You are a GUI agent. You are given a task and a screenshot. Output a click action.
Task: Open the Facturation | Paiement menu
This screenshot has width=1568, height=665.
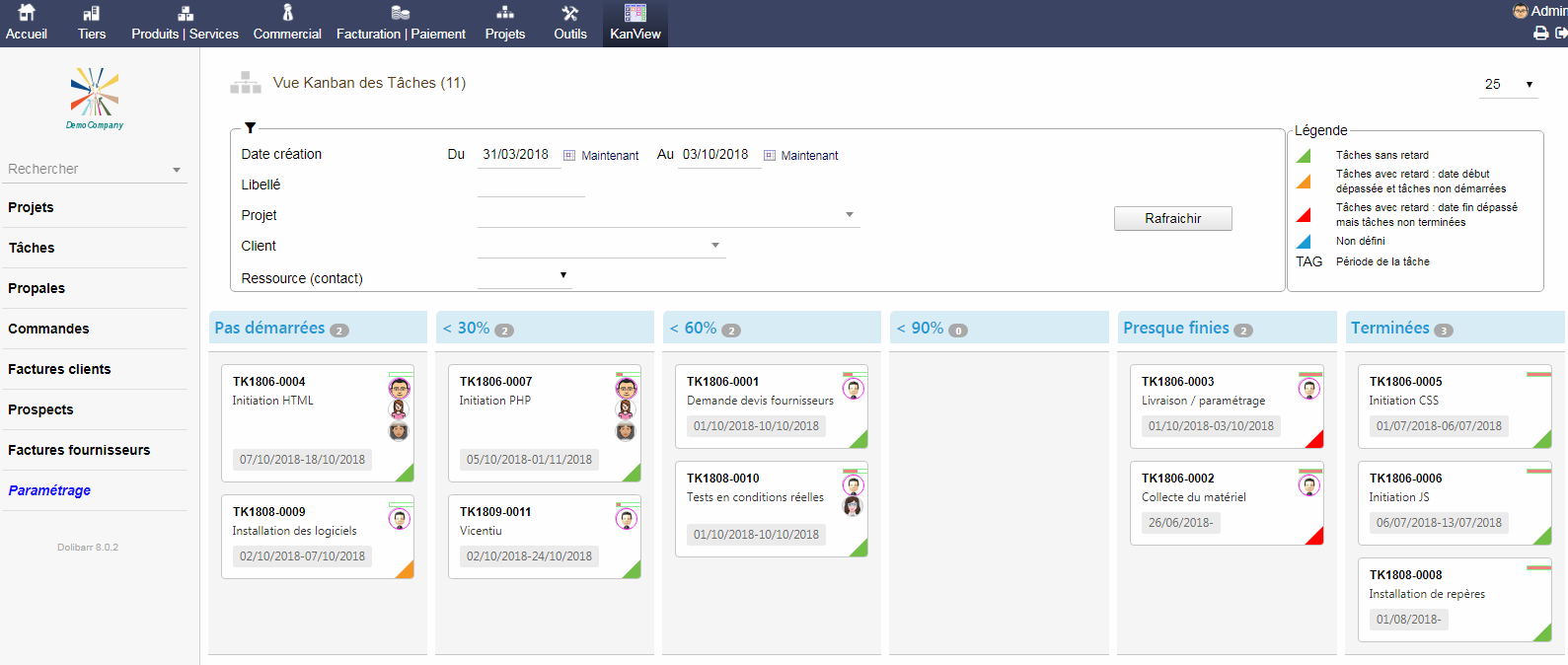coord(401,24)
